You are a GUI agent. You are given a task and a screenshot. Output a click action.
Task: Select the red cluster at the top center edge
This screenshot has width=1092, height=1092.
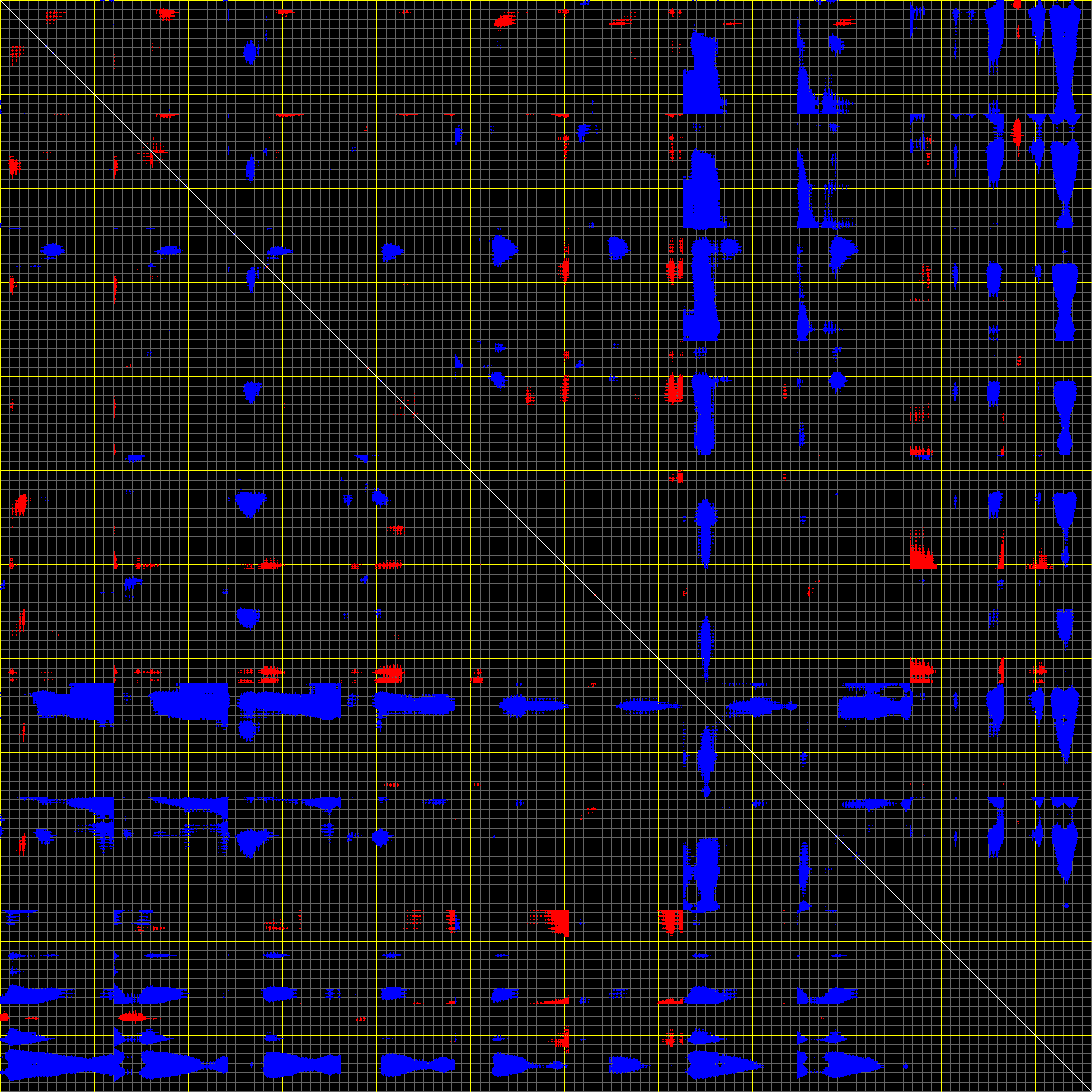tap(505, 20)
